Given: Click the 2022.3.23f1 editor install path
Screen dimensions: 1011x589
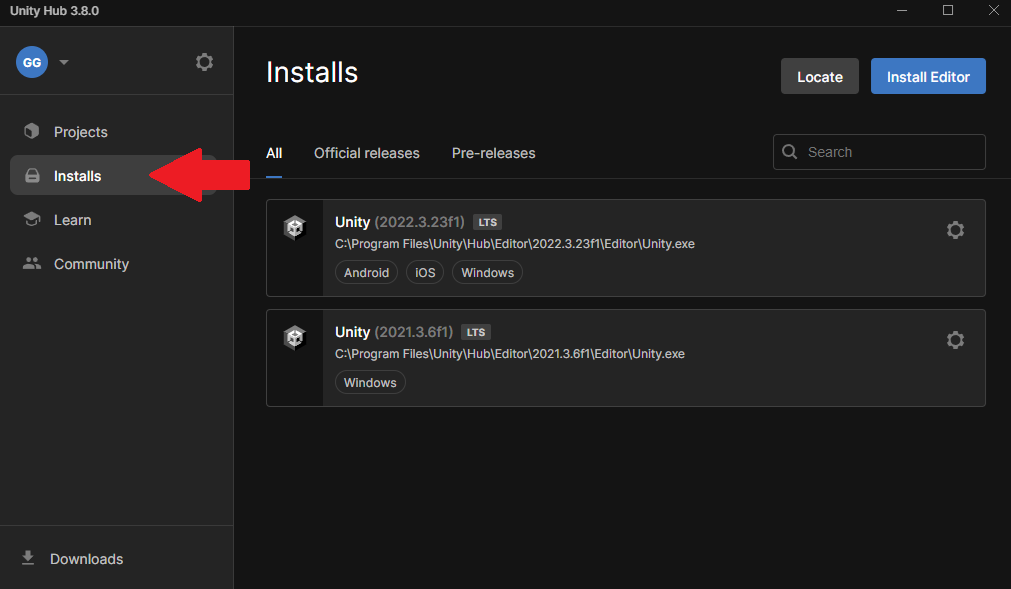Looking at the screenshot, I should tap(515, 244).
